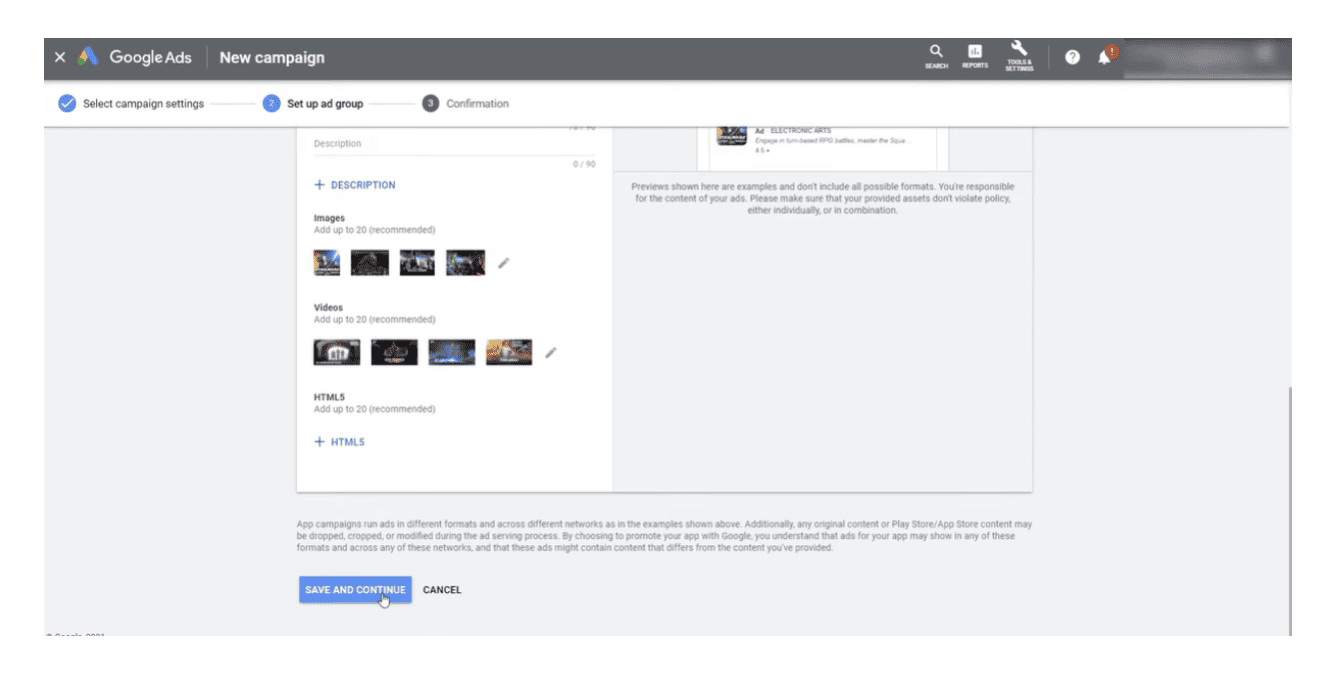
Task: Click 'ELECTRONIC ARTS' text in ad preview
Action: tap(801, 131)
